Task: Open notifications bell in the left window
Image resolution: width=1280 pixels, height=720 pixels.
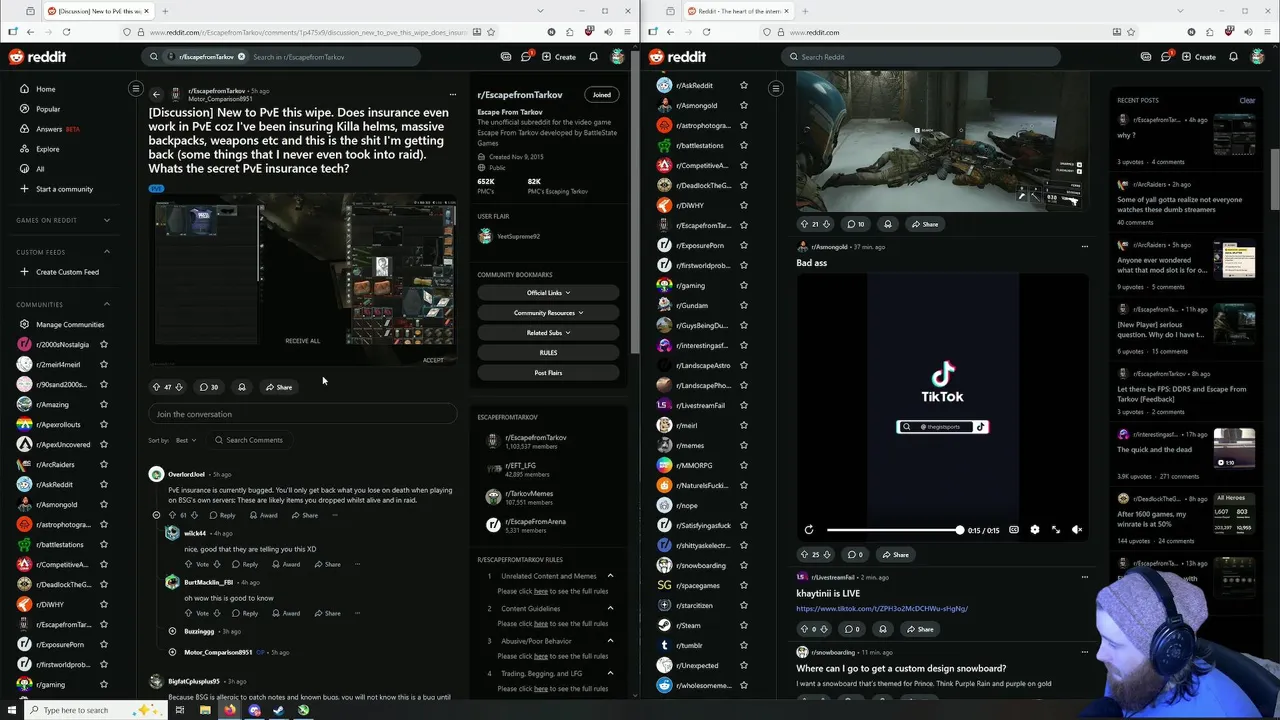Action: [593, 57]
